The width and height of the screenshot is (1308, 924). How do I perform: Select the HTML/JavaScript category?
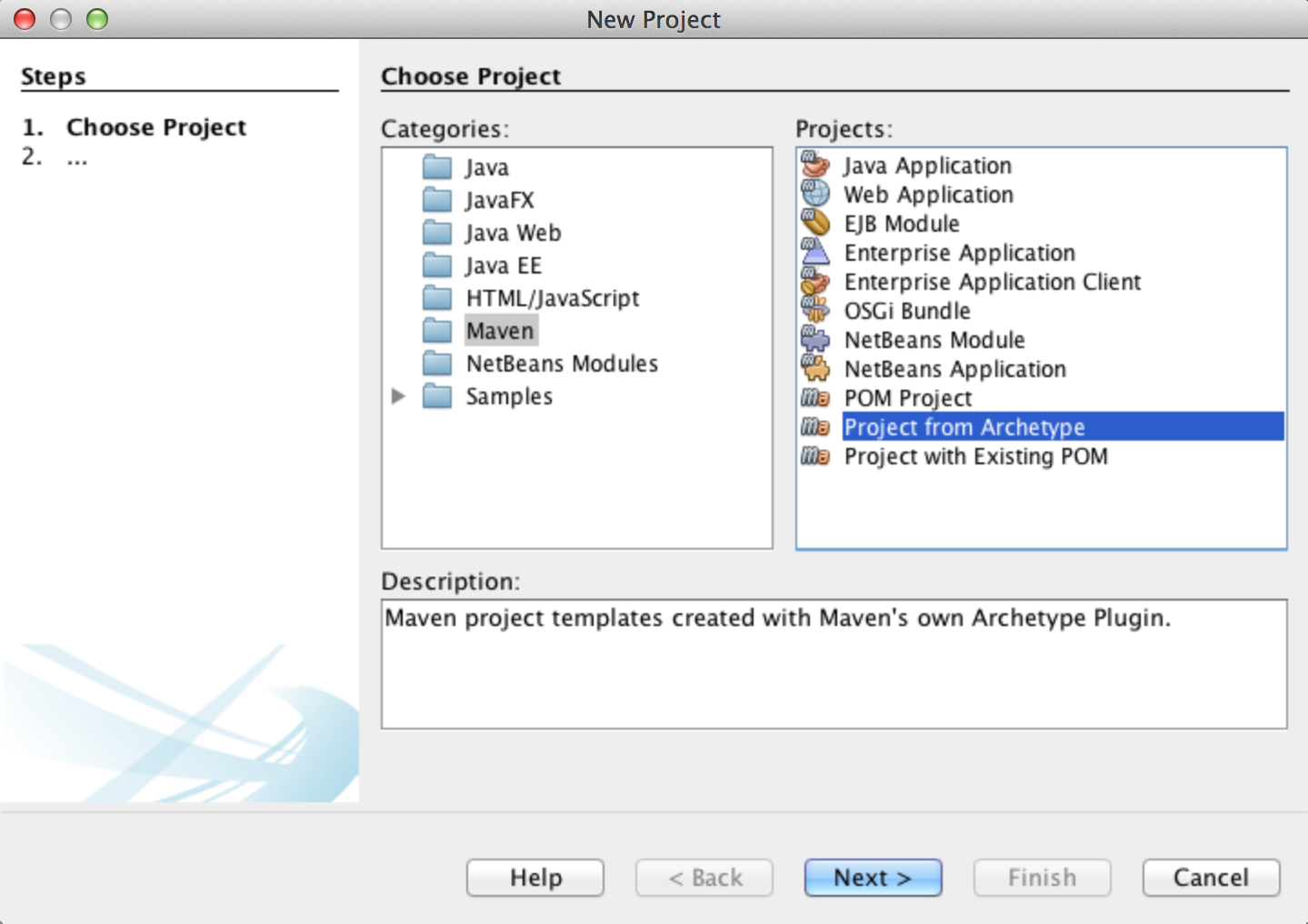coord(552,299)
